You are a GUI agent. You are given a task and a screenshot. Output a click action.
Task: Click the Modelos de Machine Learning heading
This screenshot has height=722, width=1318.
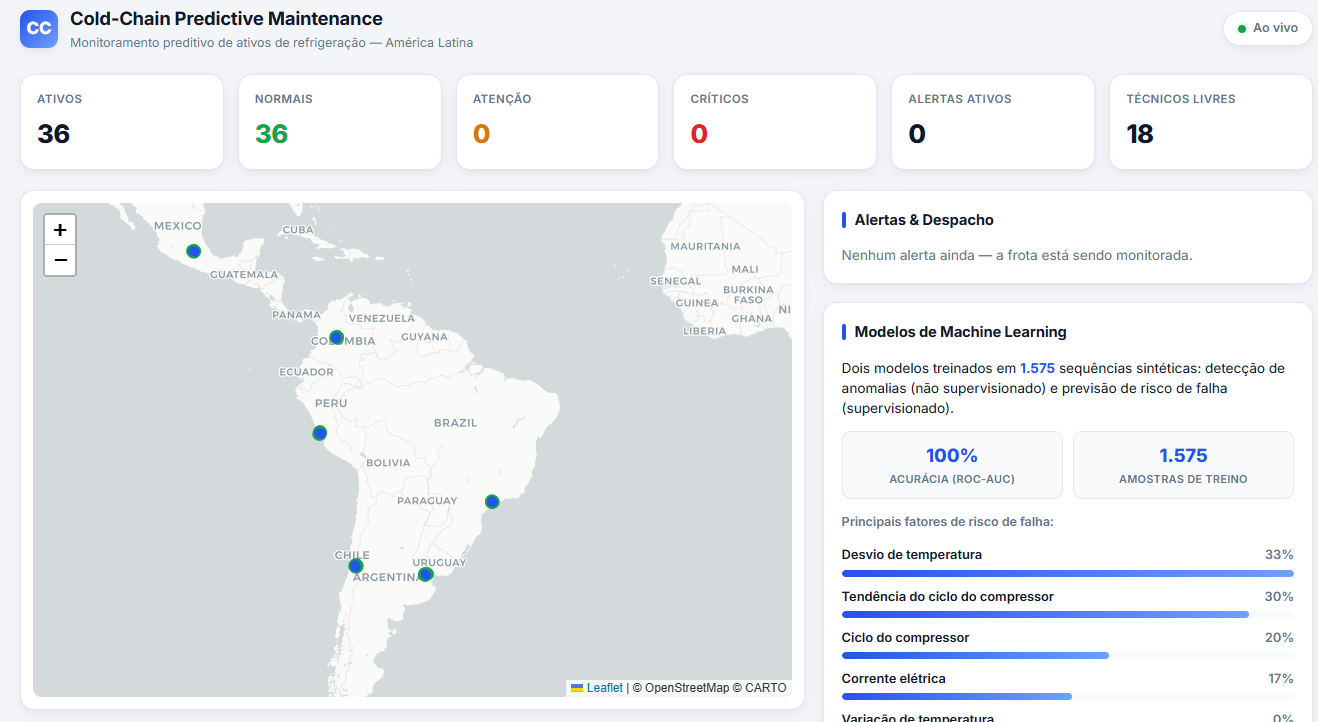(960, 332)
